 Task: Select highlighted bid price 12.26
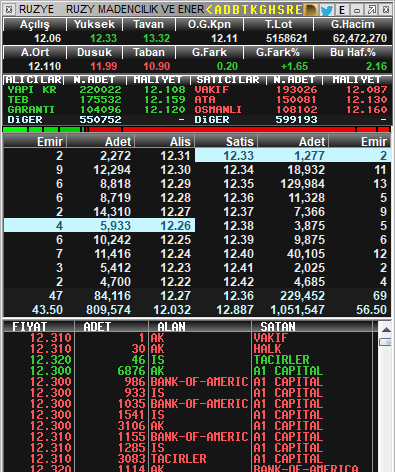coord(176,226)
